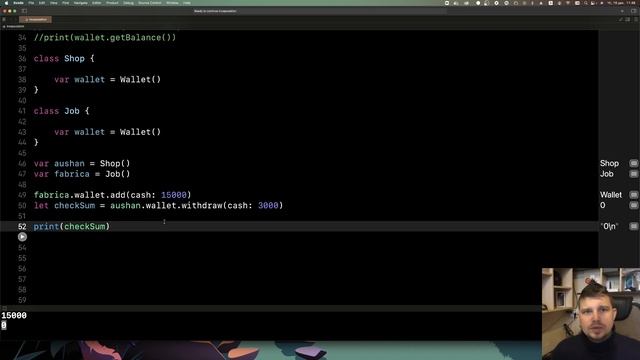The image size is (640, 360).
Task: Open the Help menu
Action: tap(187, 3)
